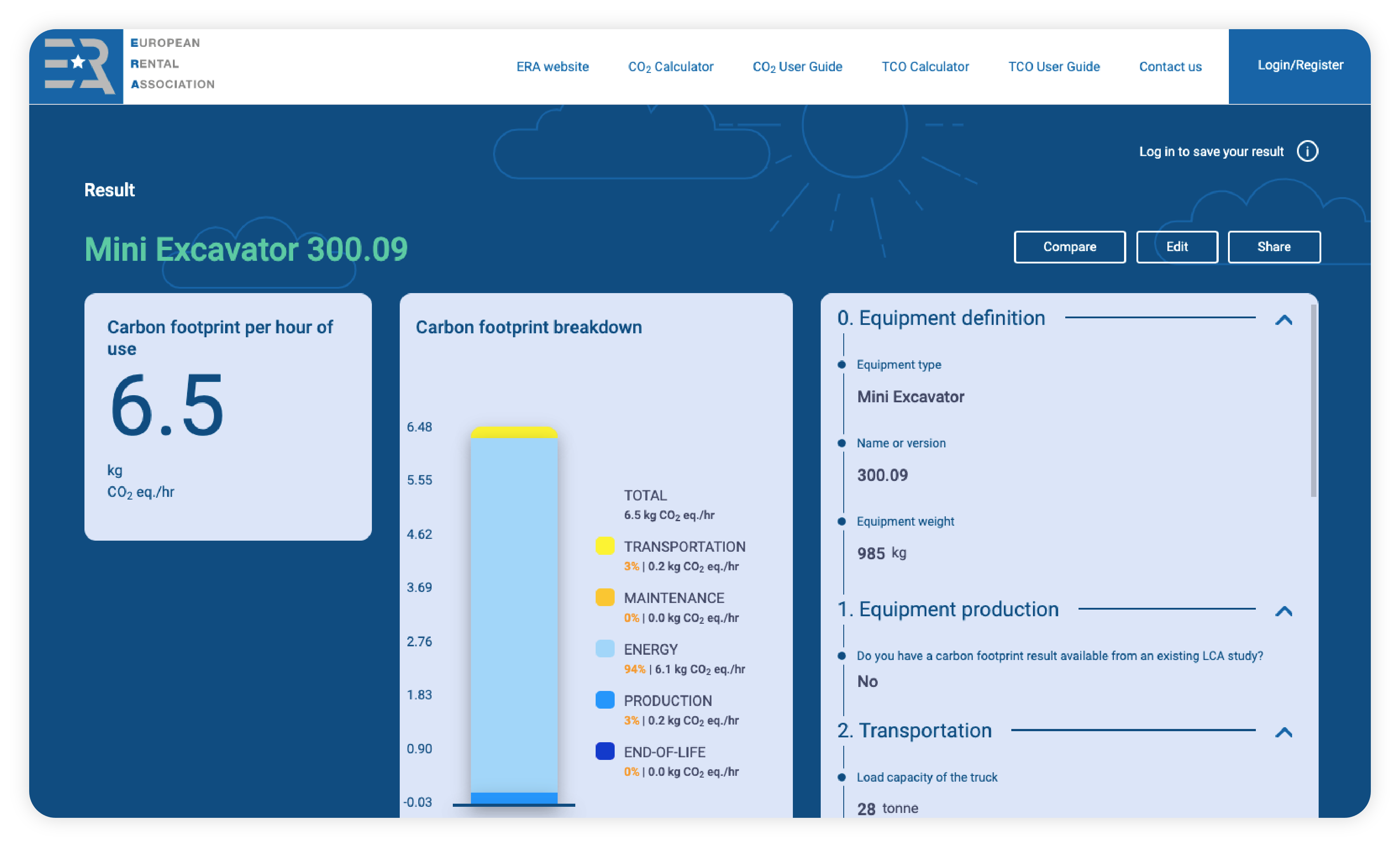Click the 'TRANSPORTATION' legend label
Image resolution: width=1400 pixels, height=847 pixels.
coord(685,546)
